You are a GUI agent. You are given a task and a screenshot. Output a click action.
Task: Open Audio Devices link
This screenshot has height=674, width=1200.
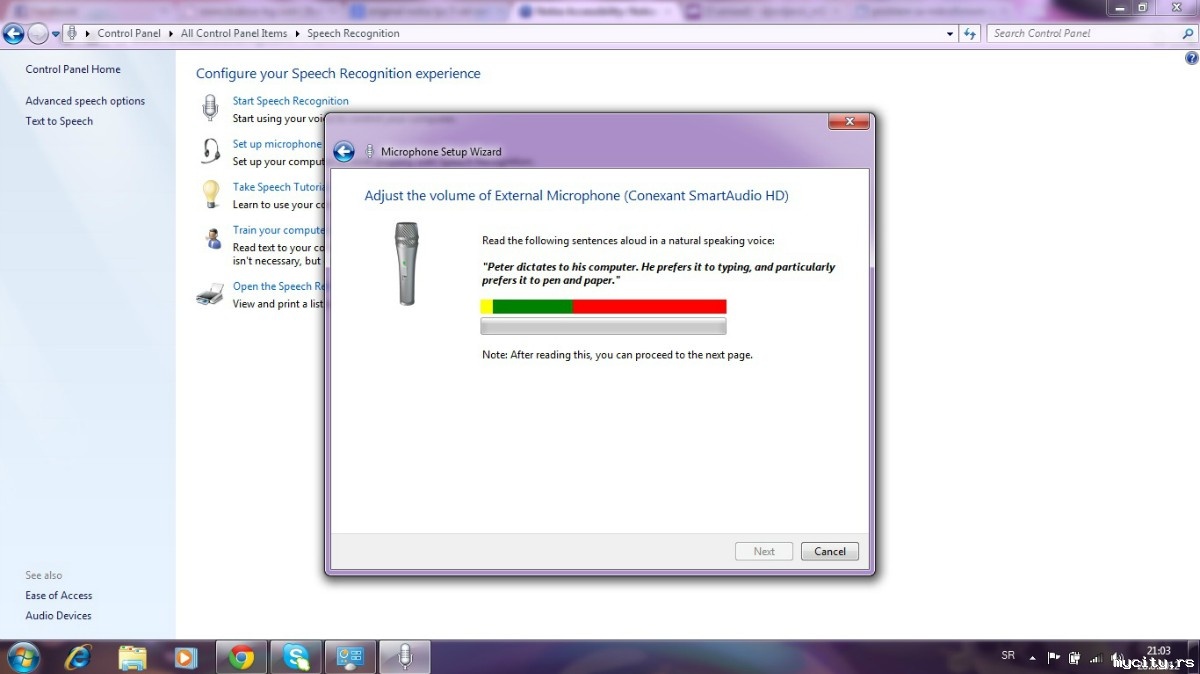tap(58, 615)
